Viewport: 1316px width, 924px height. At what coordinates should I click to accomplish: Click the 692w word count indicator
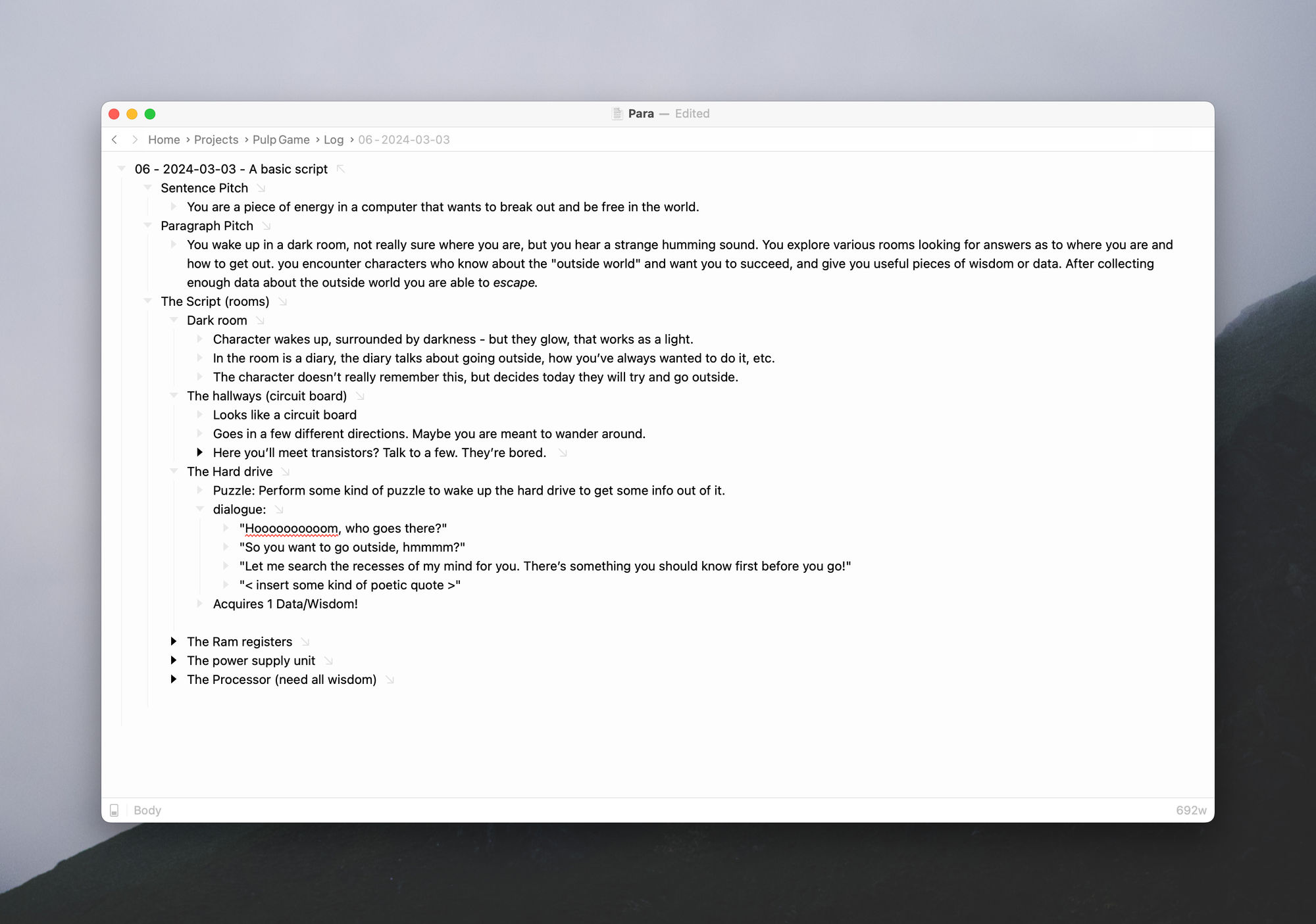click(1191, 810)
